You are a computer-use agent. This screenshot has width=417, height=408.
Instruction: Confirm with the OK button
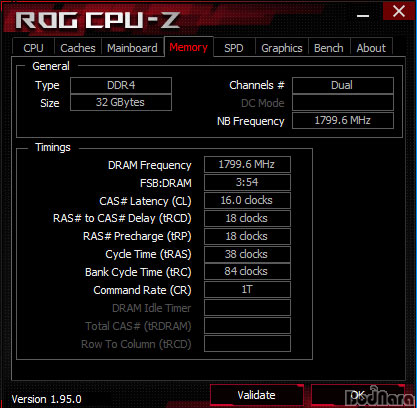358,395
